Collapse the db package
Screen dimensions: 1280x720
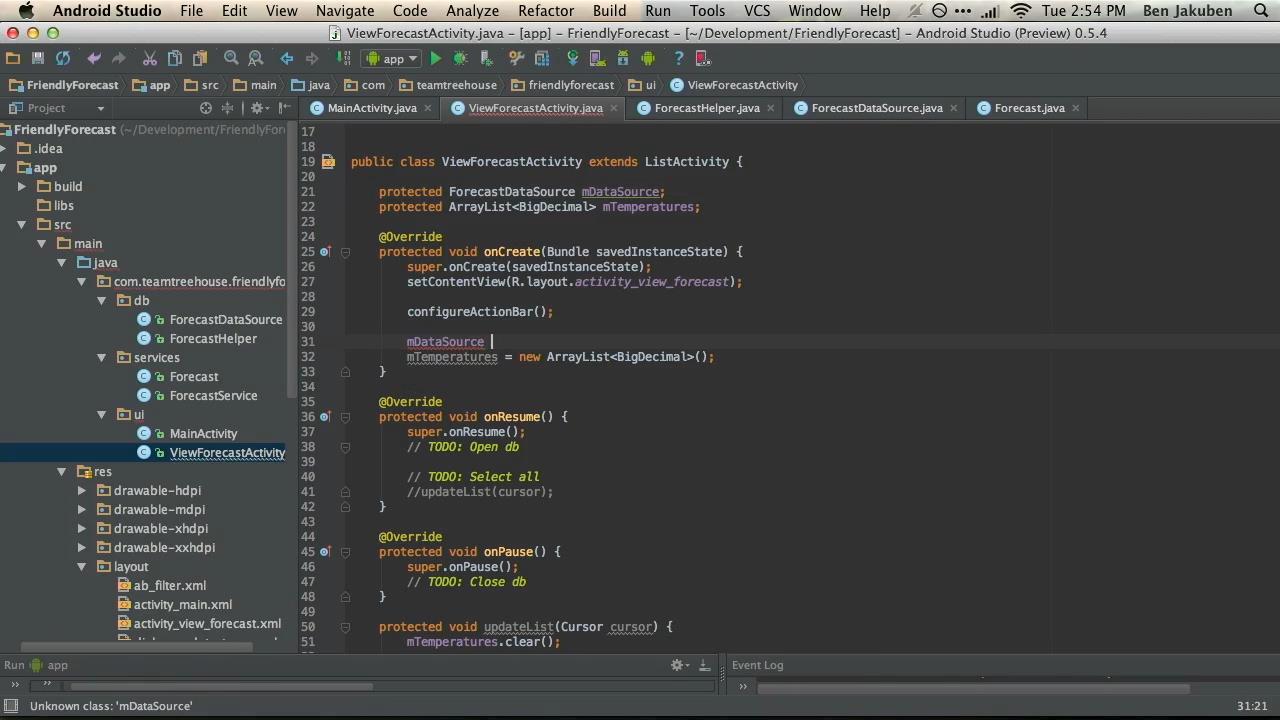102,301
